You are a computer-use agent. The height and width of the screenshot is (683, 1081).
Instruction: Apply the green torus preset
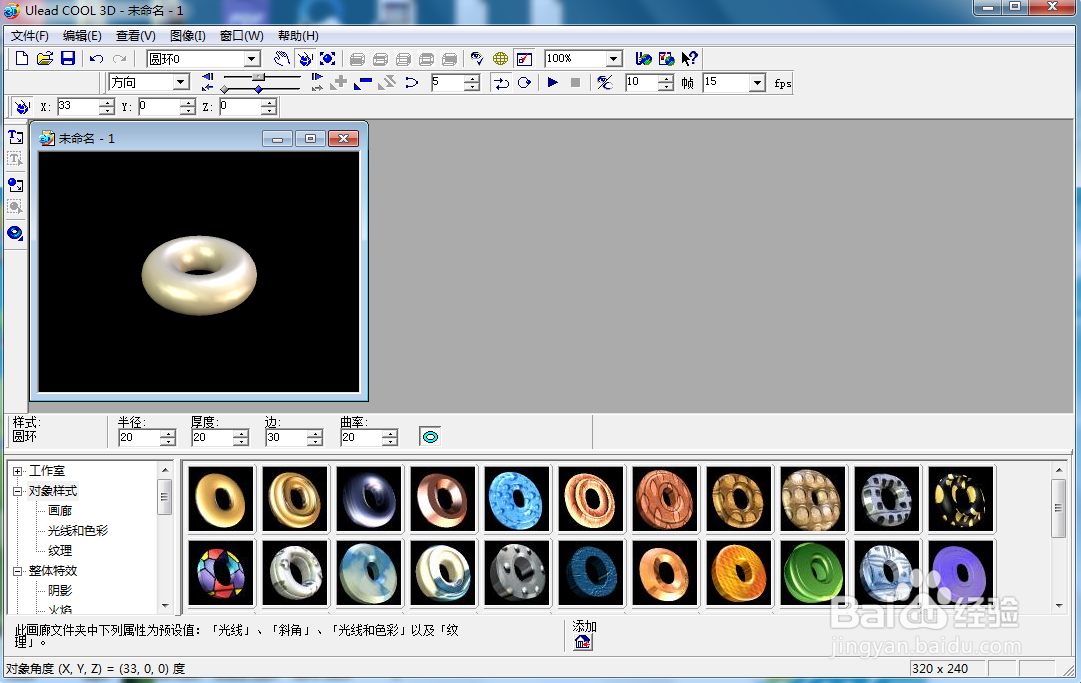point(813,573)
